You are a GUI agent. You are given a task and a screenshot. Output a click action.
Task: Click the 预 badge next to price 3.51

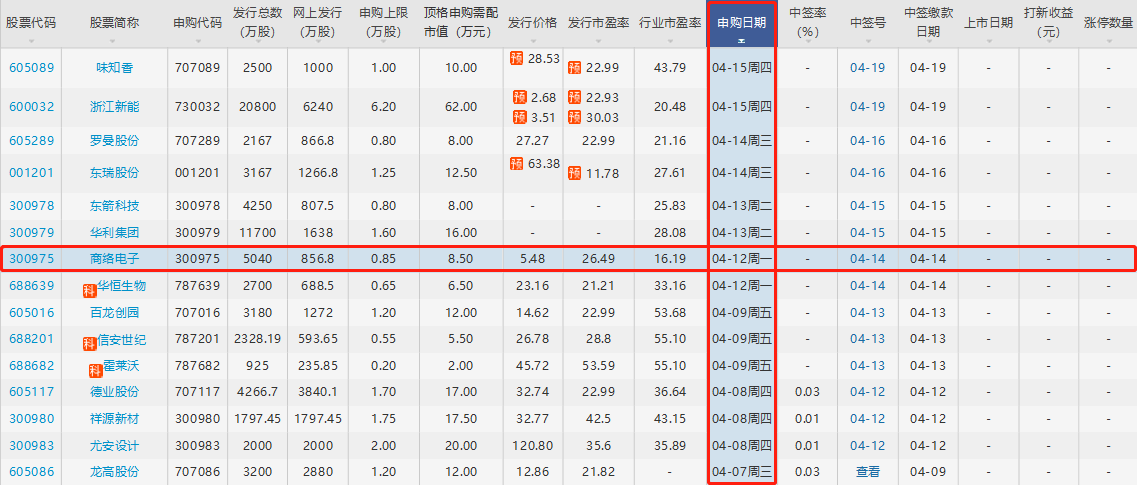point(519,117)
